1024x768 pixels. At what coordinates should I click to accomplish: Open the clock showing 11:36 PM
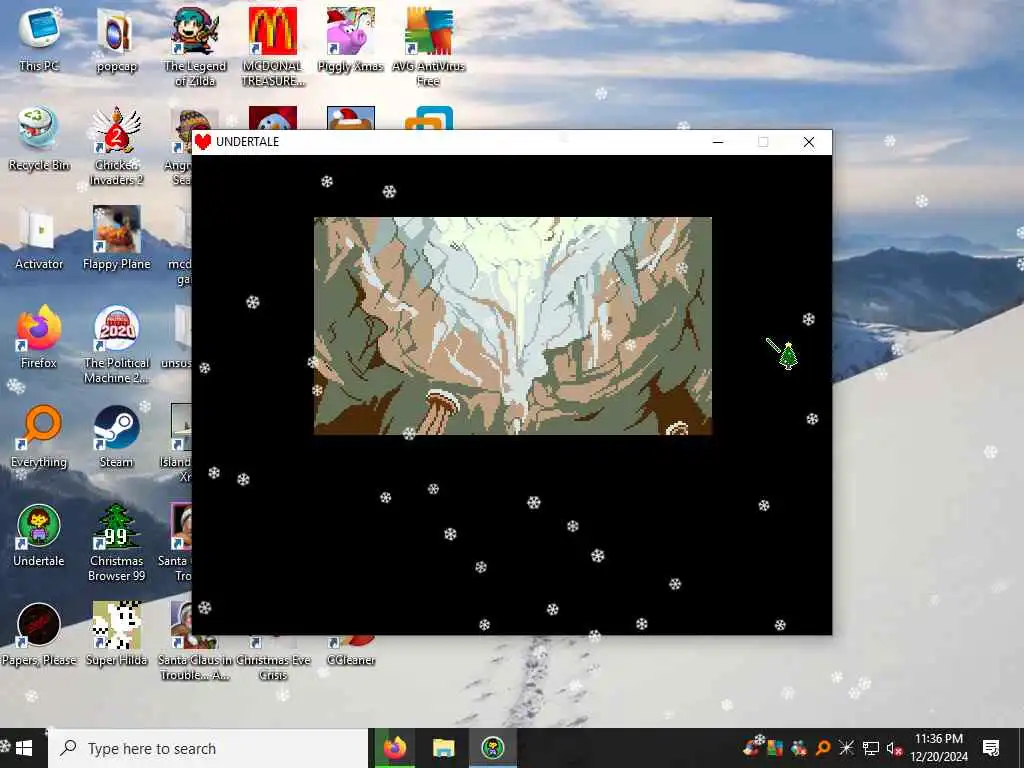point(939,748)
